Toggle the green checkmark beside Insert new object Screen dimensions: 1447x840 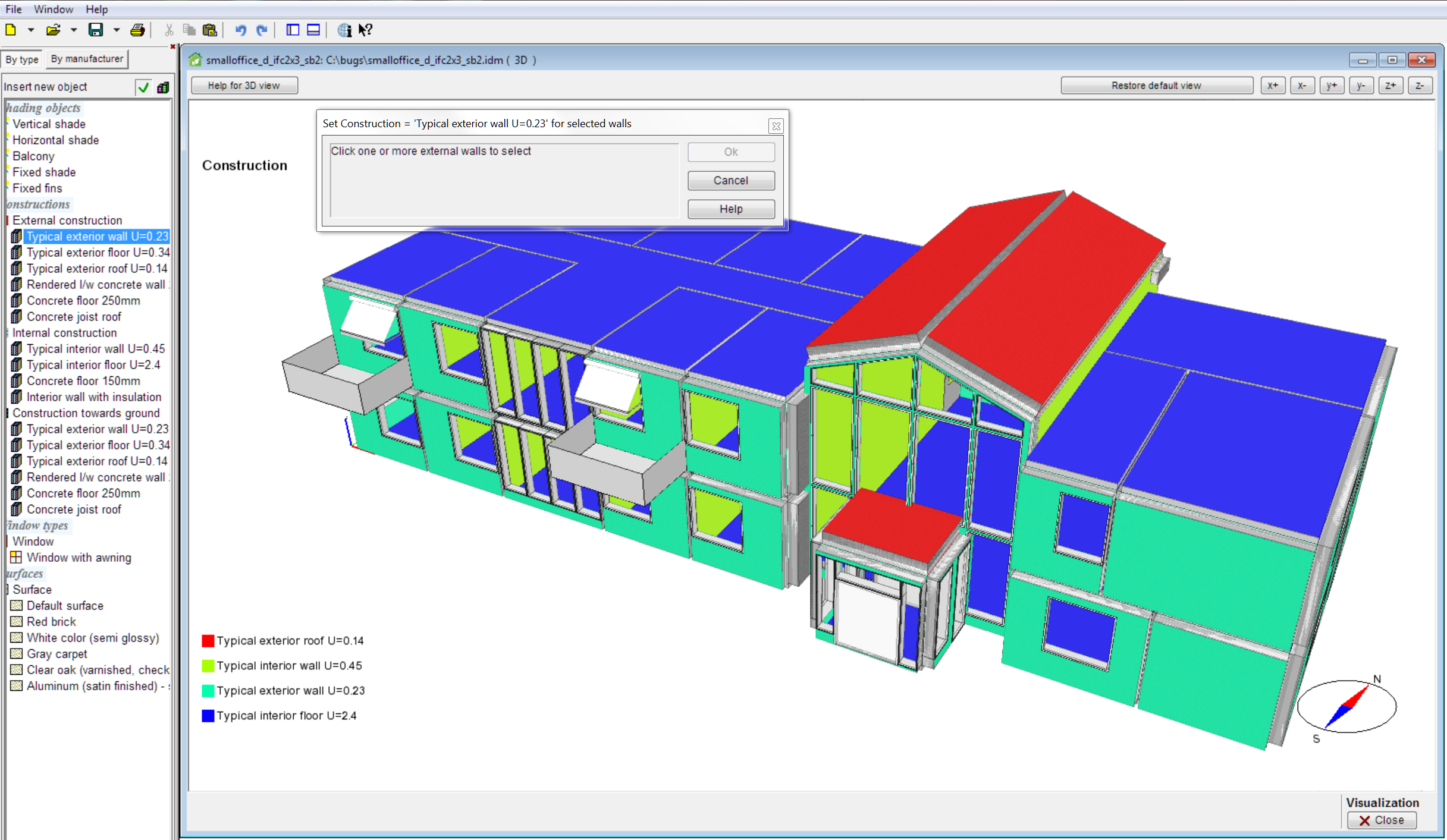click(143, 87)
